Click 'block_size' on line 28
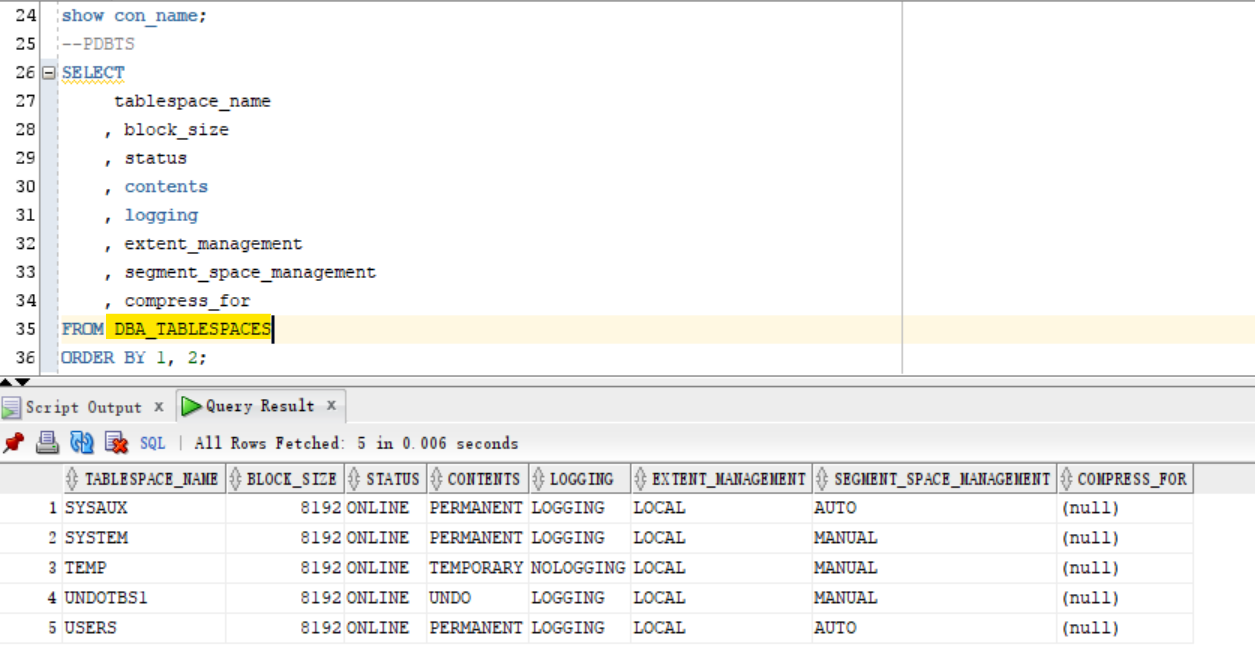The height and width of the screenshot is (669, 1255). [x=176, y=130]
